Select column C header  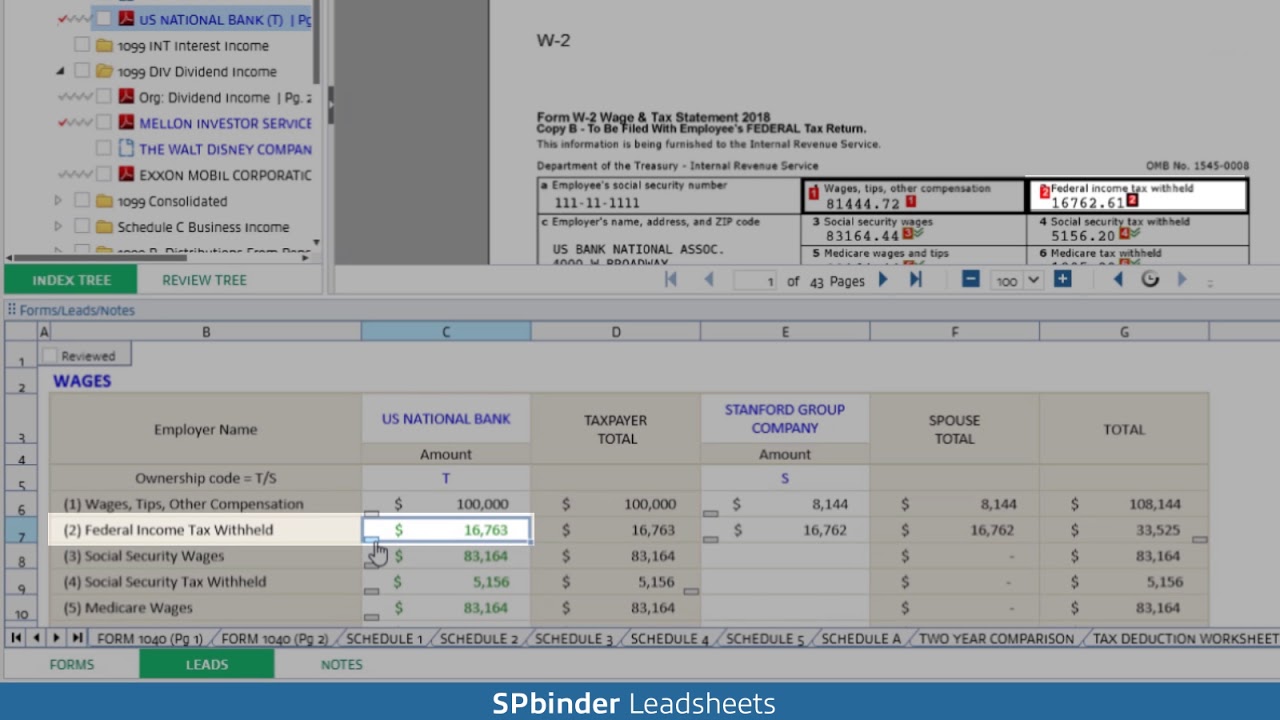click(x=446, y=332)
